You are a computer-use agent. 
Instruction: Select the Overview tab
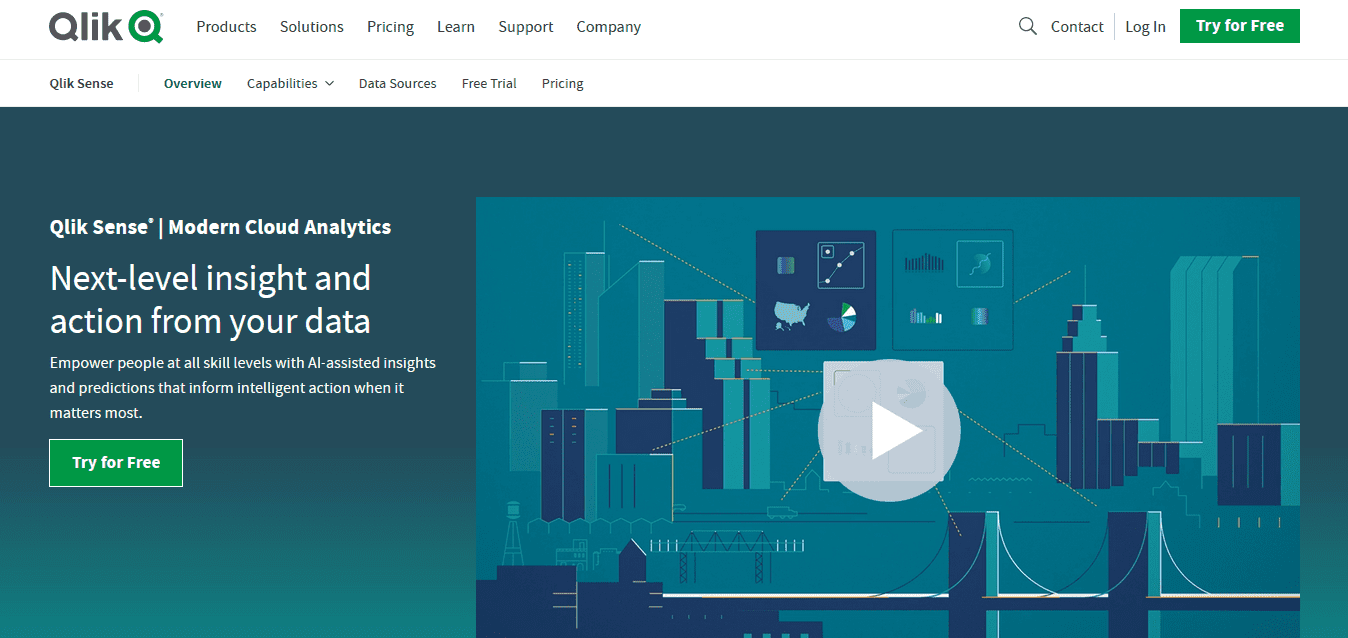click(x=193, y=84)
